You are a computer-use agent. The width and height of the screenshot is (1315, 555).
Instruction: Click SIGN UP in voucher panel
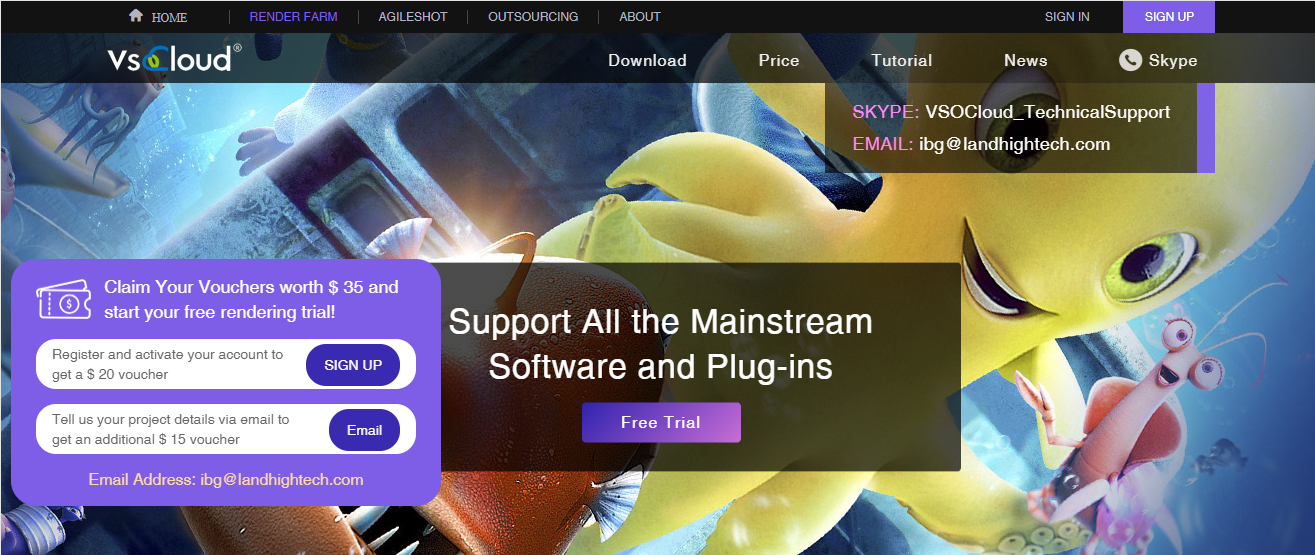(x=353, y=365)
